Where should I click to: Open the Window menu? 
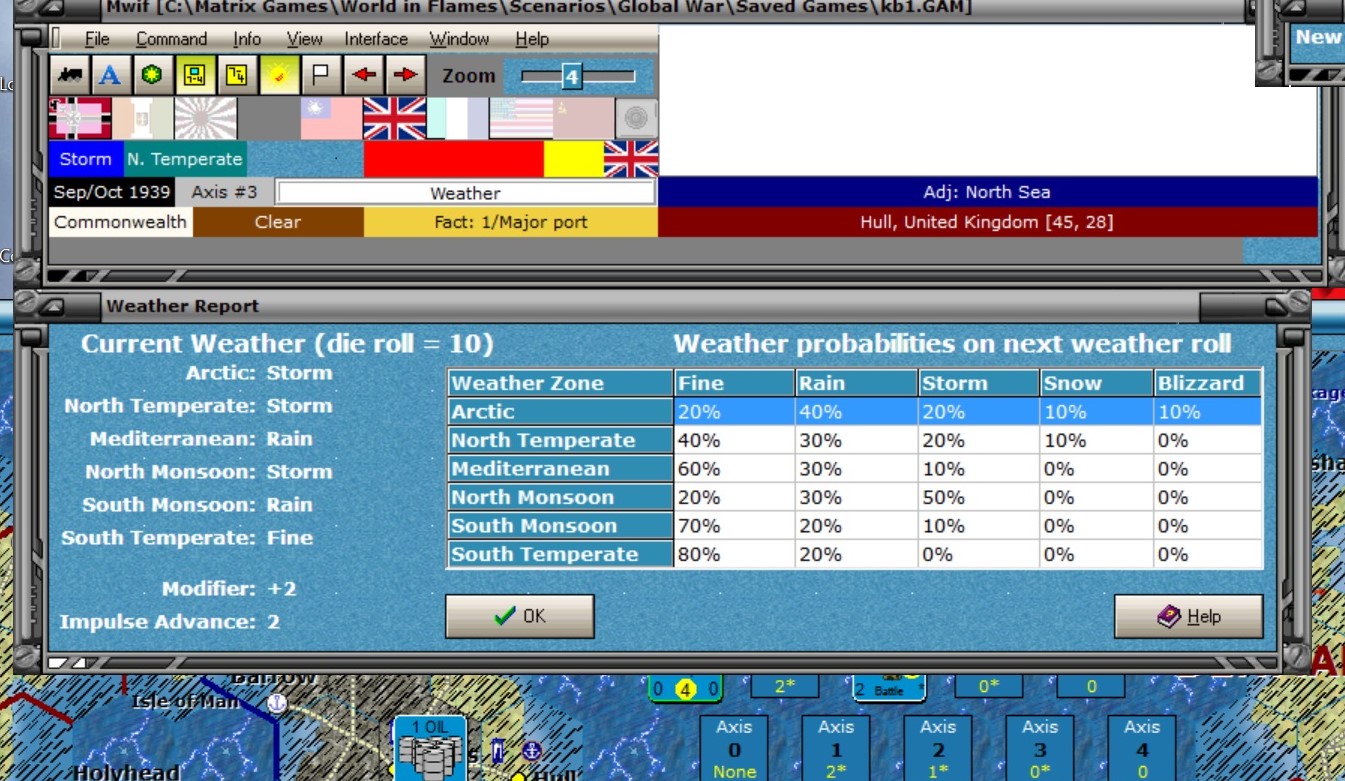click(459, 39)
